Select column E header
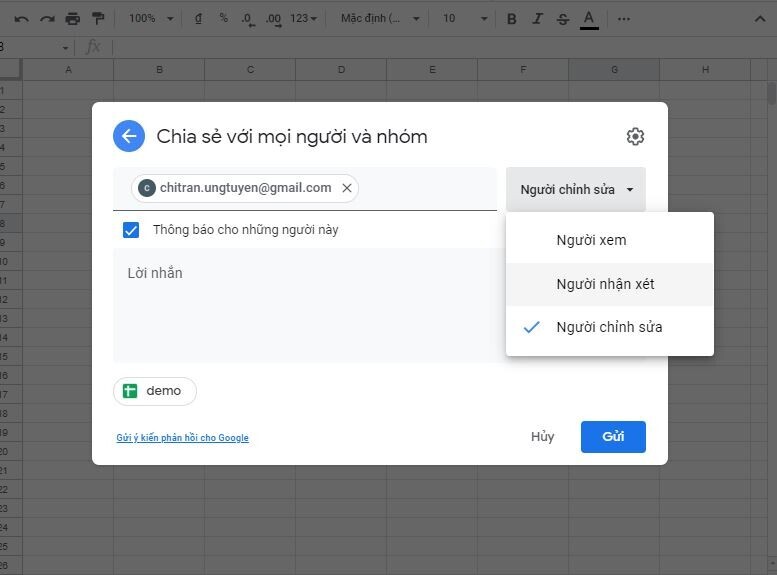The height and width of the screenshot is (575, 777). [x=432, y=69]
